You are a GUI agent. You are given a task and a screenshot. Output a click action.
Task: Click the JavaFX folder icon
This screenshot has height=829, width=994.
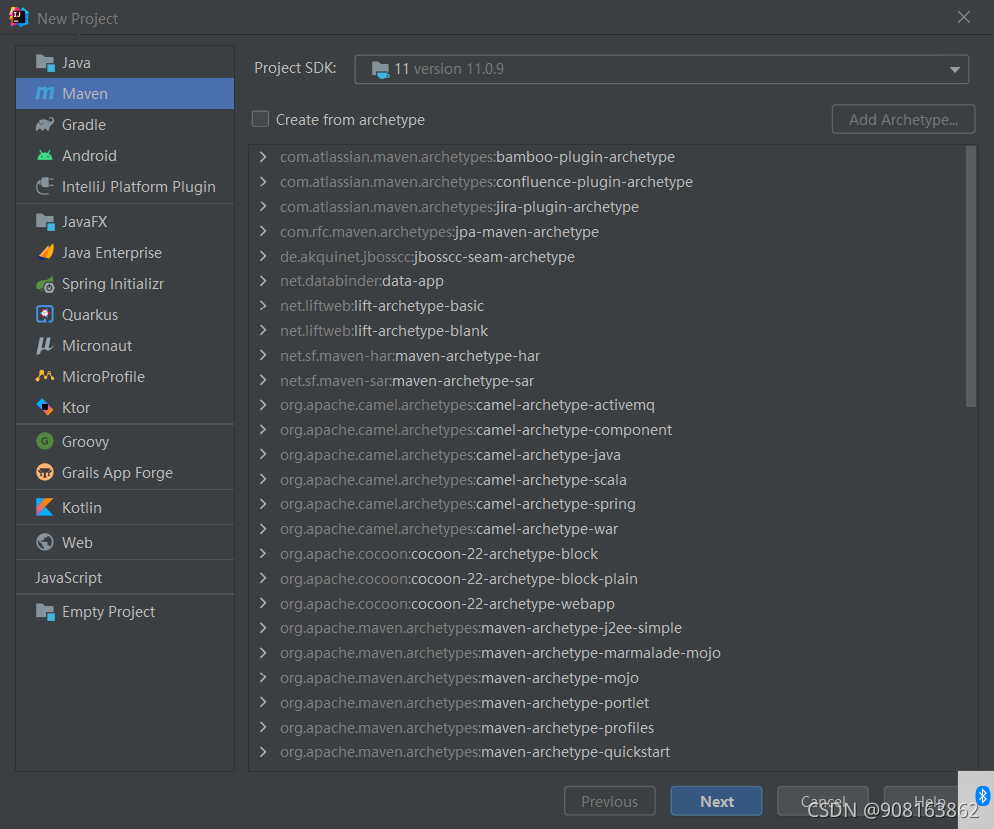pyautogui.click(x=45, y=222)
